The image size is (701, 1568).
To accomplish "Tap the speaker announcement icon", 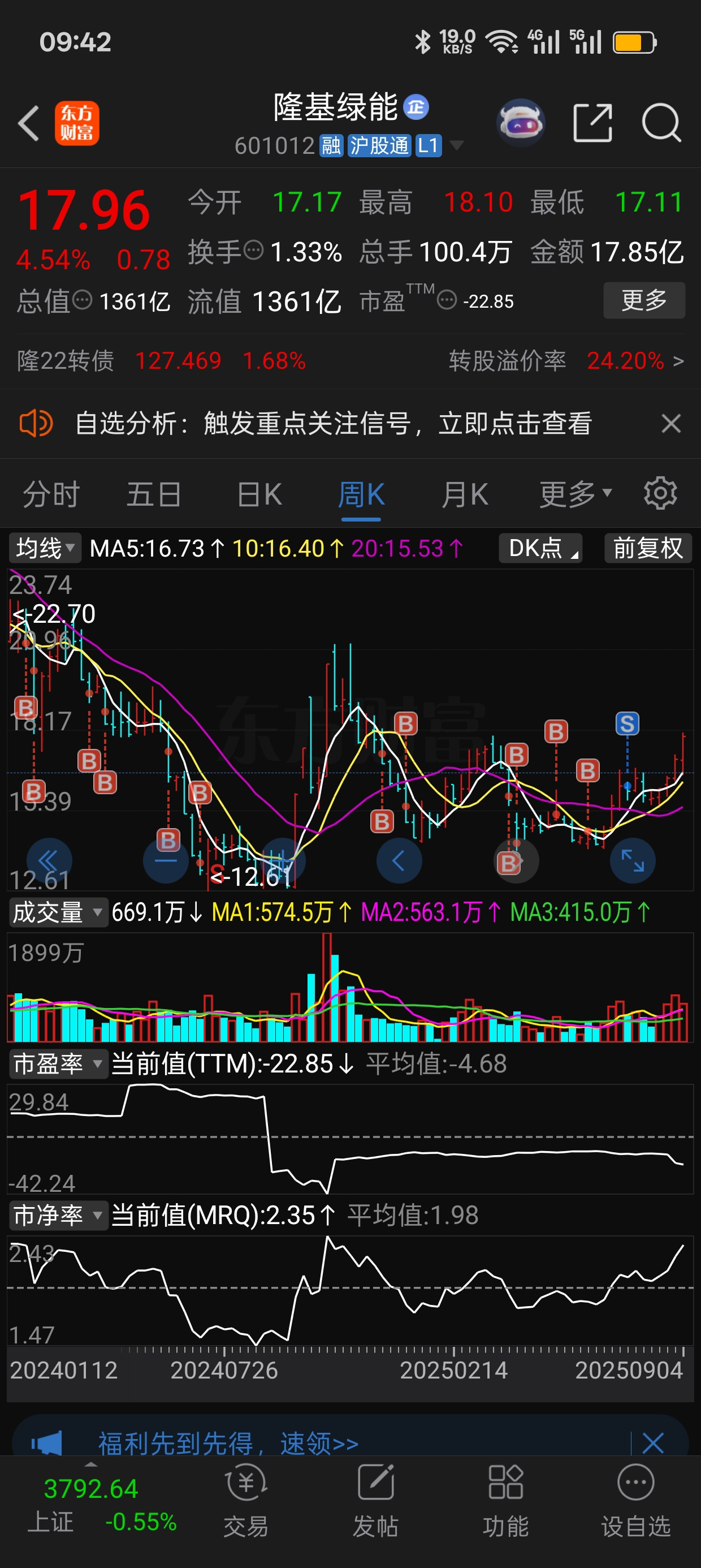I will click(36, 423).
